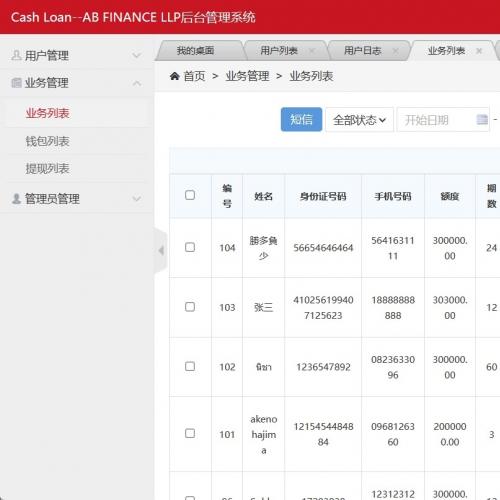This screenshot has width=500, height=500.
Task: Check the checkbox for row 104
Action: pos(190,247)
